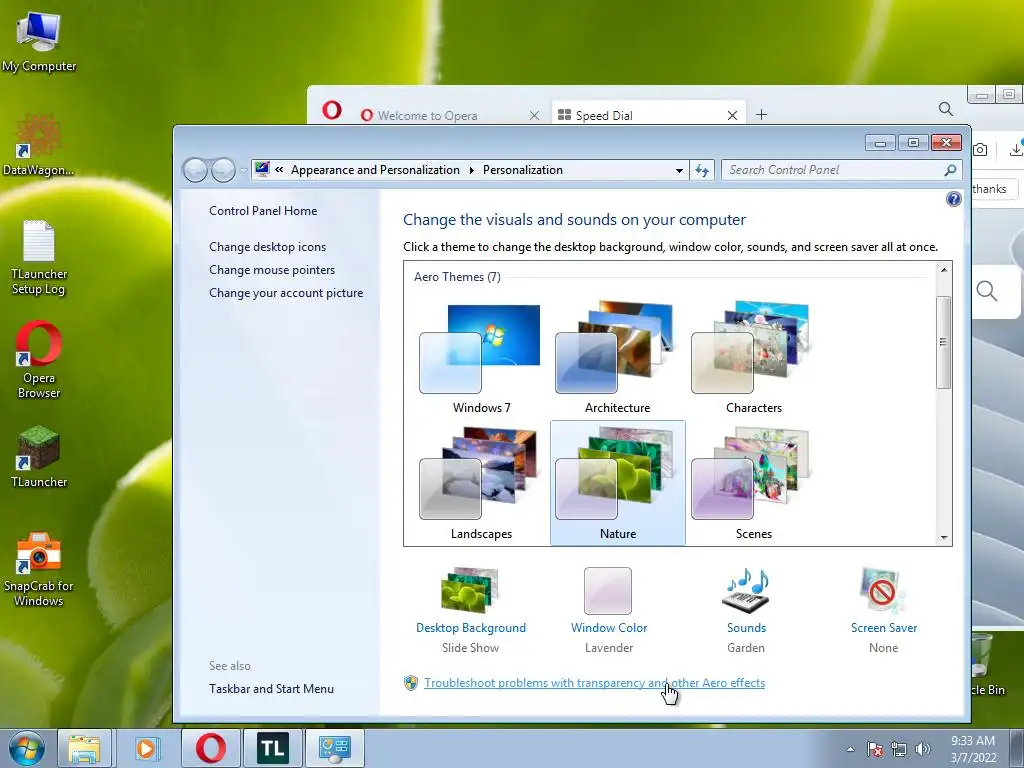This screenshot has height=768, width=1024.
Task: Open the volume speaker tray icon
Action: click(x=922, y=749)
